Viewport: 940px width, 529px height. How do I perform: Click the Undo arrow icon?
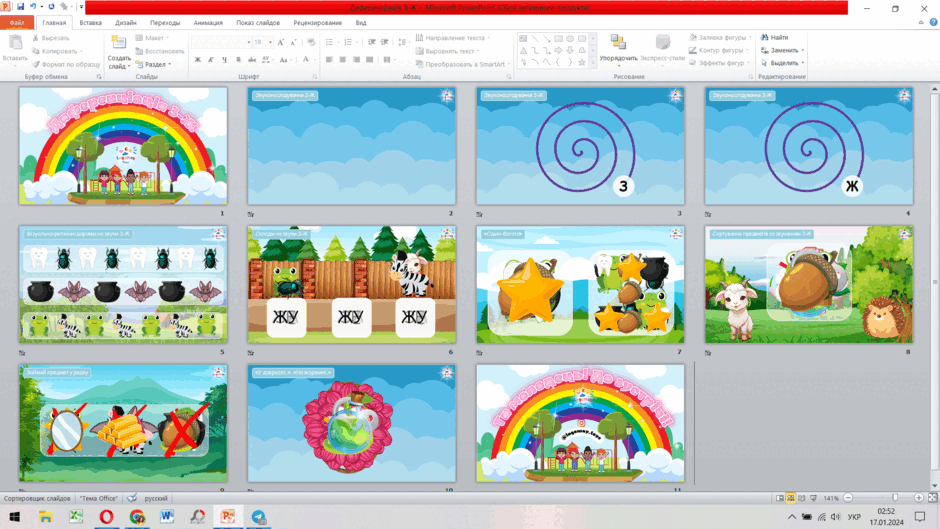tap(33, 7)
